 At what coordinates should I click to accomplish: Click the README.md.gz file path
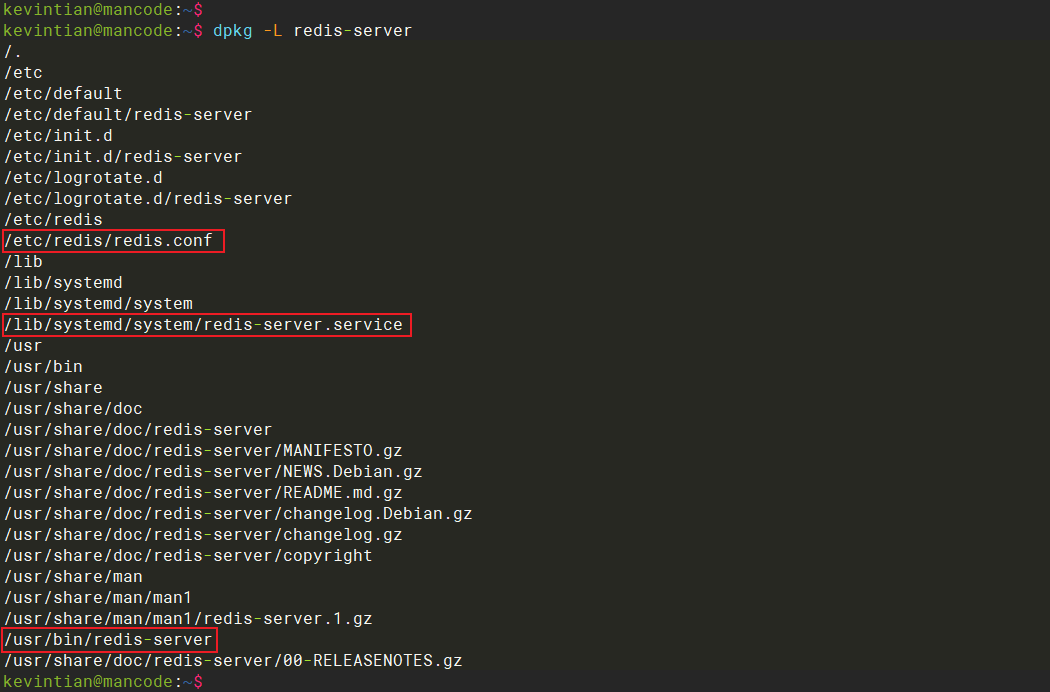pos(203,493)
